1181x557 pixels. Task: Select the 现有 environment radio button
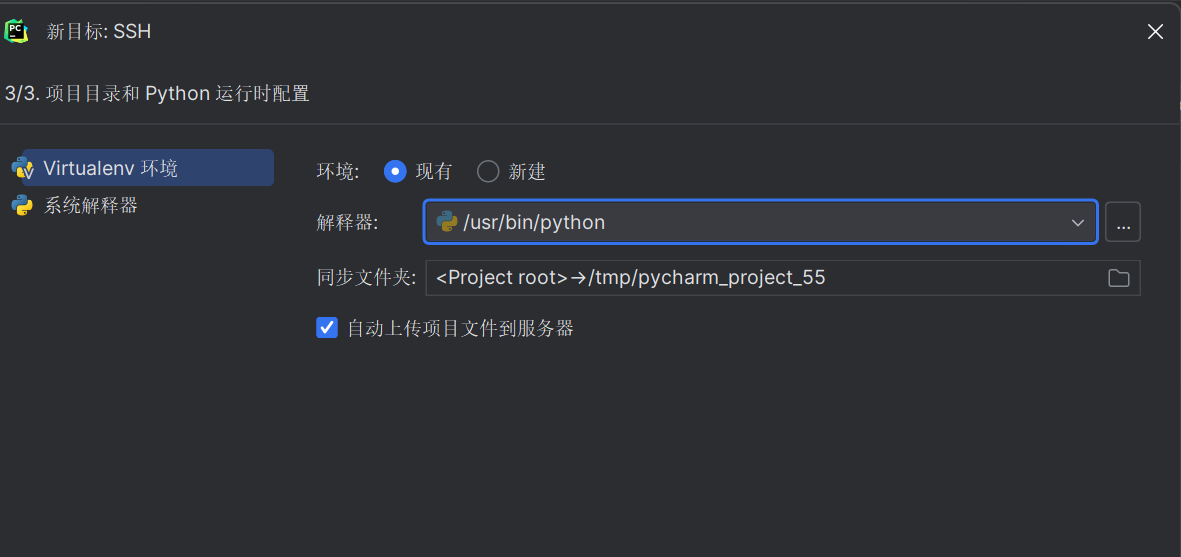coord(395,172)
